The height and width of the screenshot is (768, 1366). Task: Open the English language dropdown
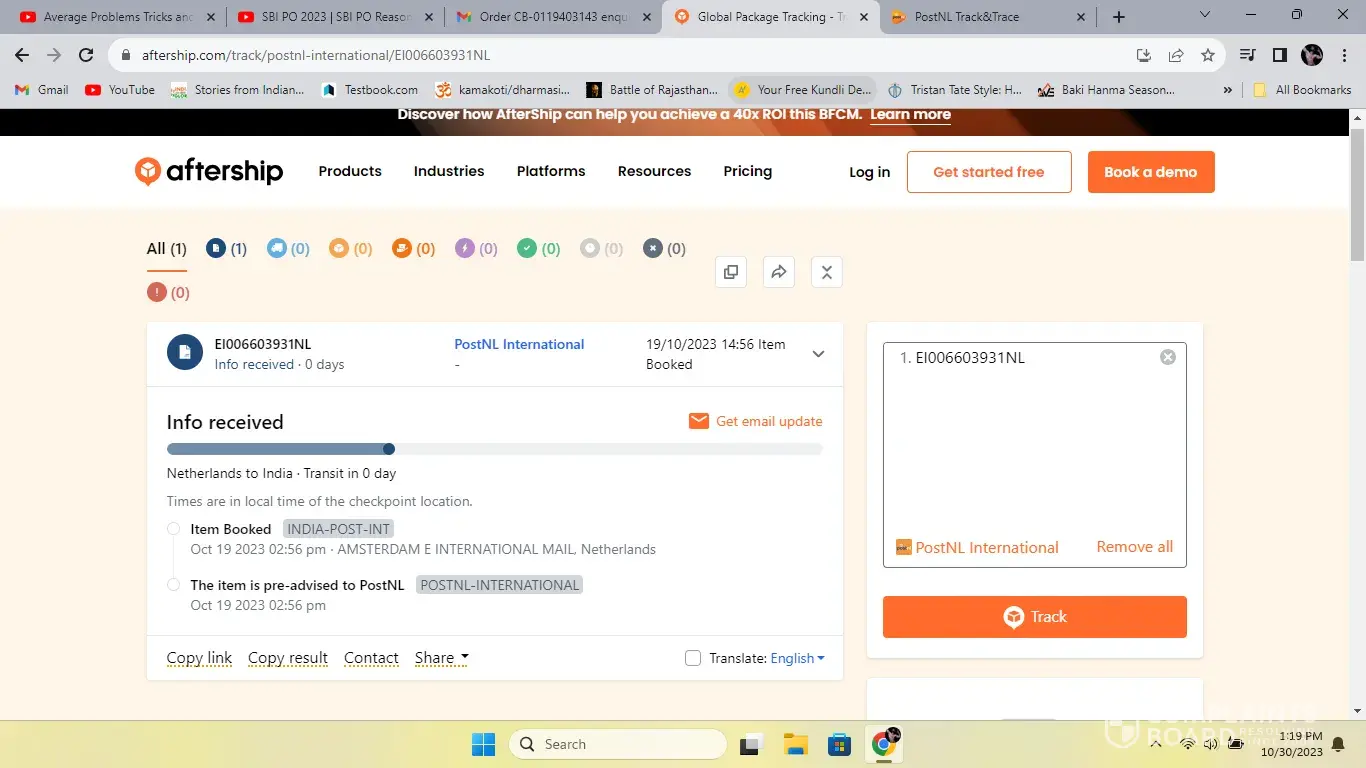[797, 658]
